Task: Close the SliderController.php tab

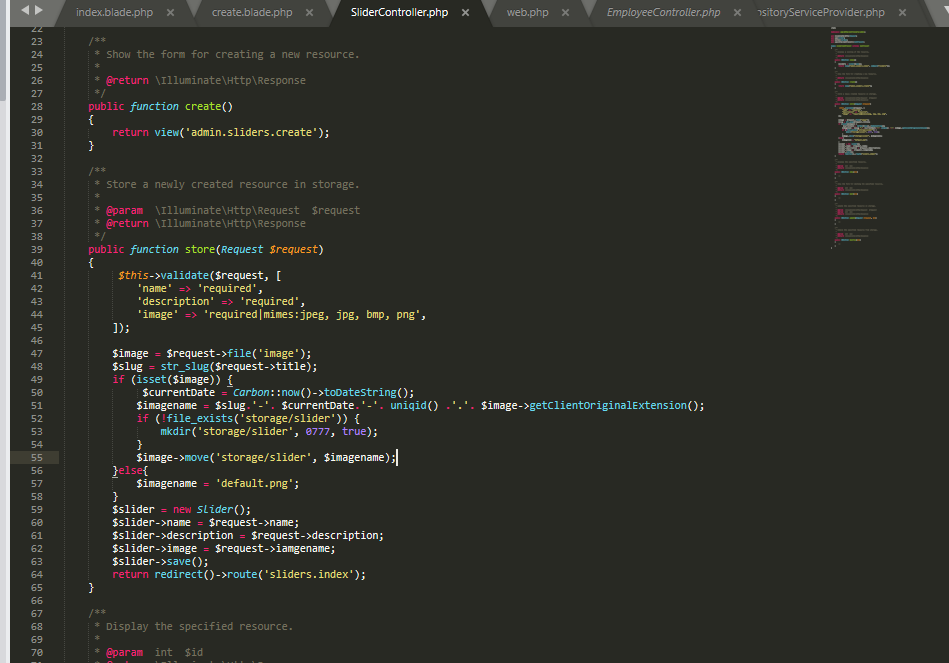Action: (464, 14)
